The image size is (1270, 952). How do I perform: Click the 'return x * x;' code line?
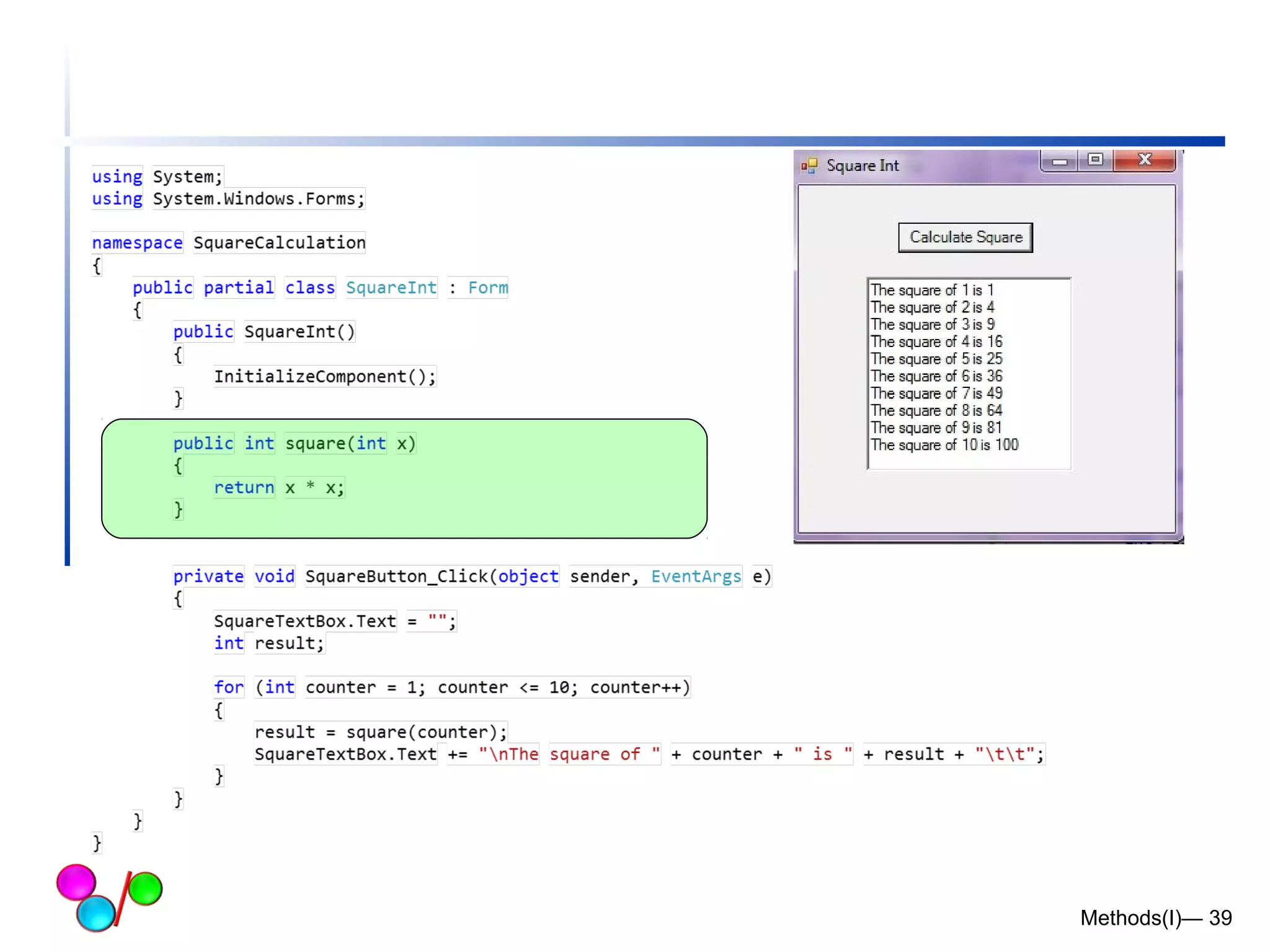278,488
